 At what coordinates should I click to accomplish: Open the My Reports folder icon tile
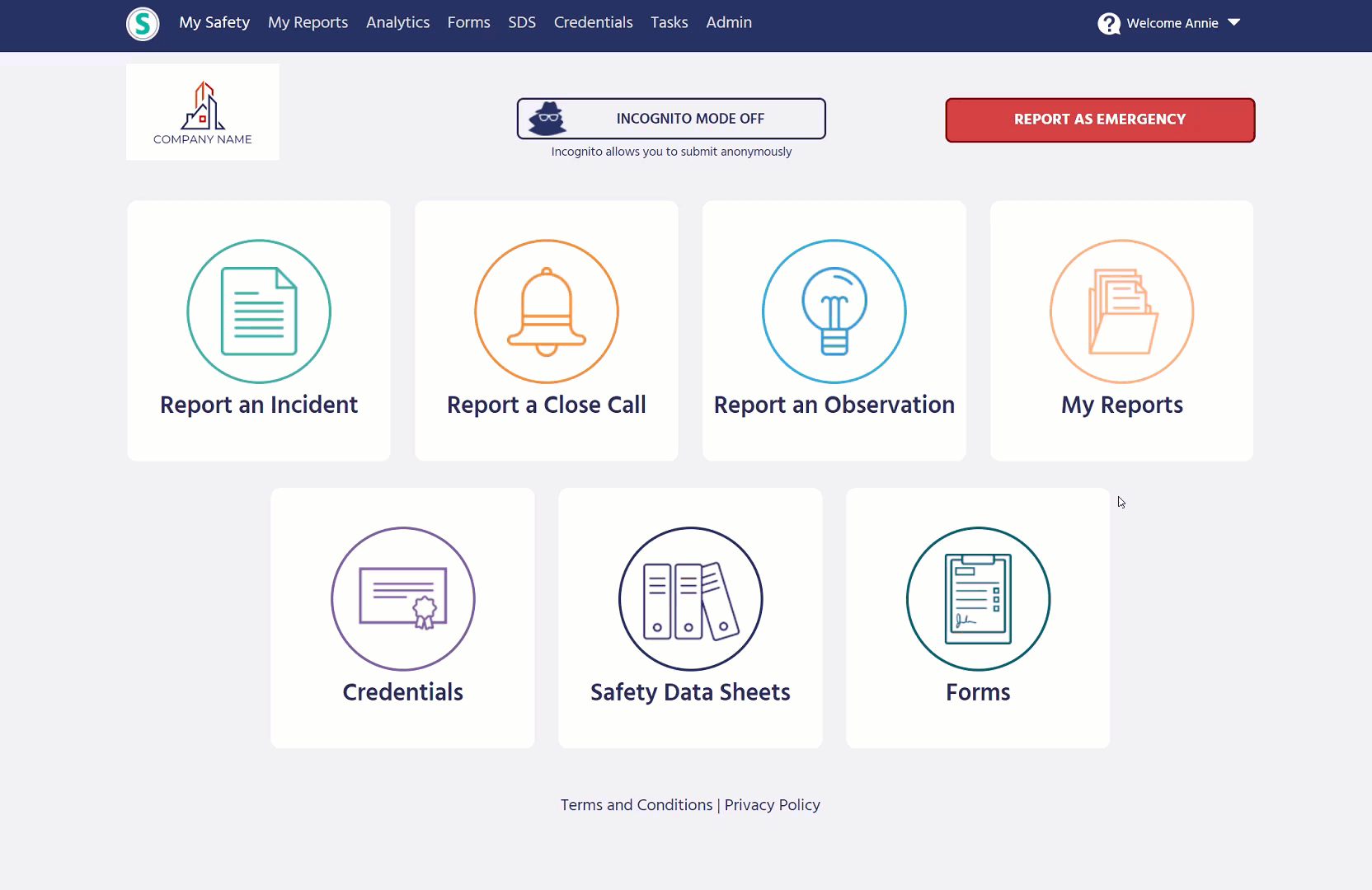coord(1121,311)
